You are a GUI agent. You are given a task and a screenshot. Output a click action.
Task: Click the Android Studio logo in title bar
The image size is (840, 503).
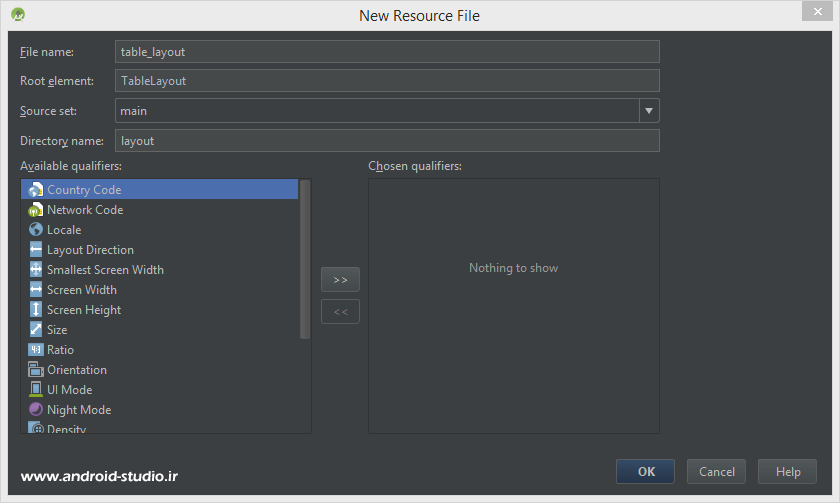coord(18,14)
